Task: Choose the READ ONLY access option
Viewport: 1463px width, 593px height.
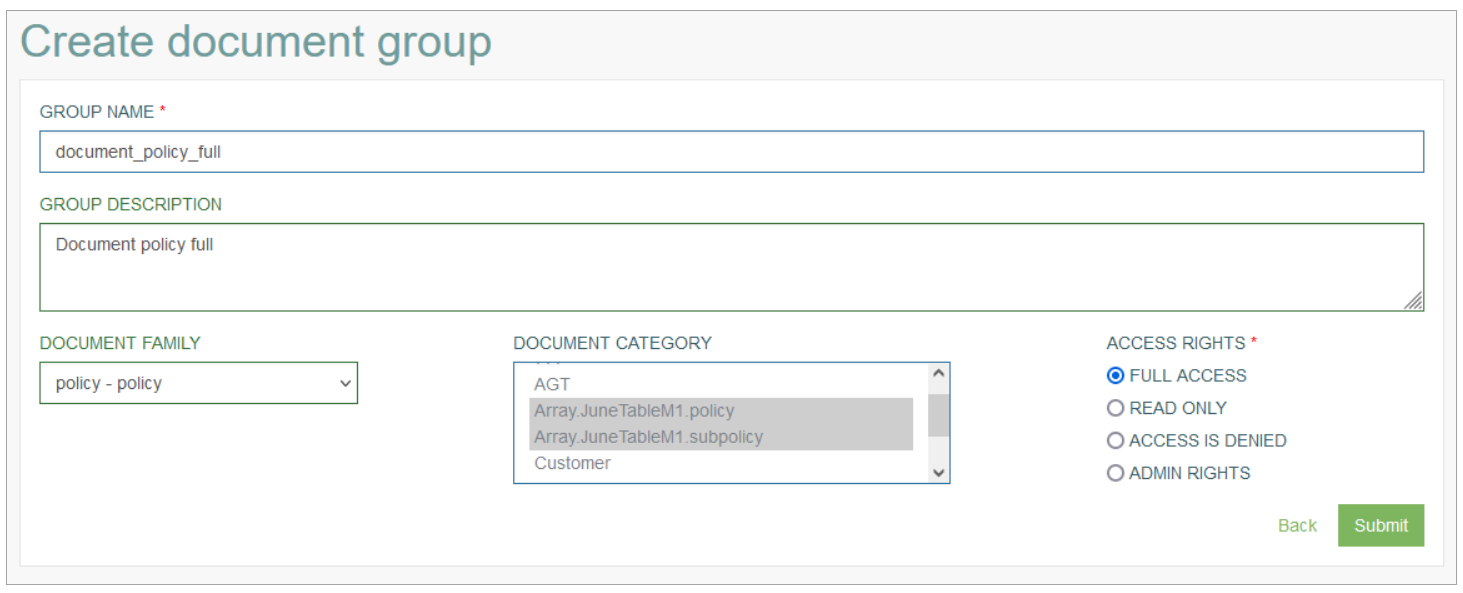Action: click(1115, 408)
